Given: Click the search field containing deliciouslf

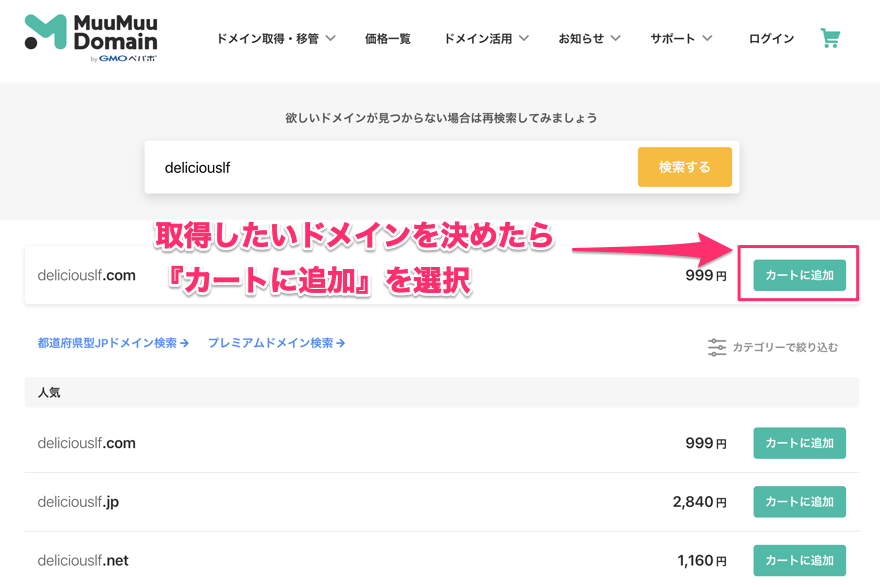Looking at the screenshot, I should tap(350, 167).
